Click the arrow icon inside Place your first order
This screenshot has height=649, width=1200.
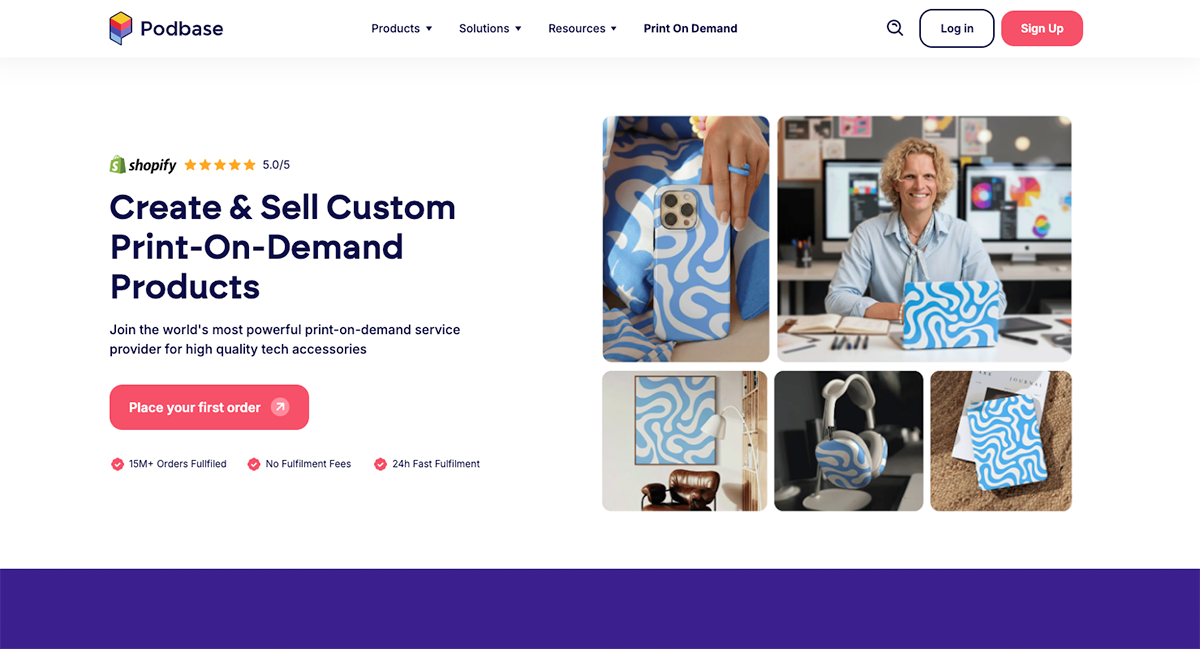[280, 407]
